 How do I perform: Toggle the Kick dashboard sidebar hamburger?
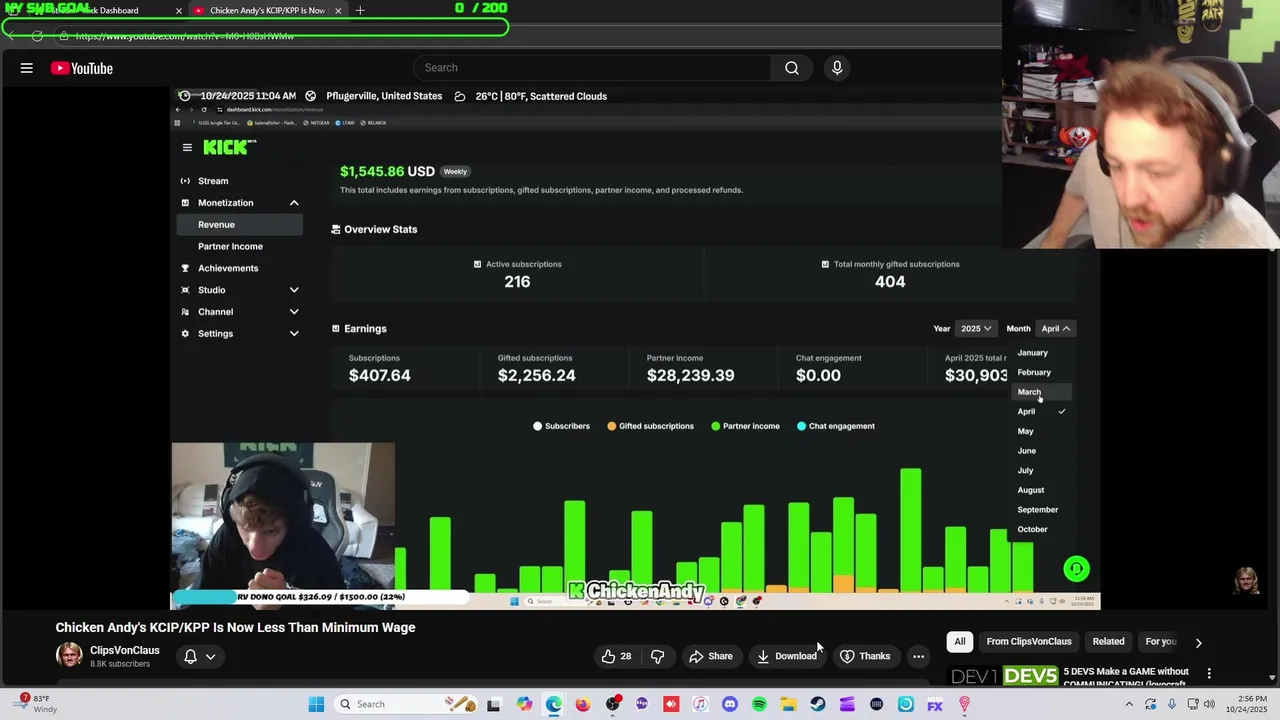(x=187, y=147)
